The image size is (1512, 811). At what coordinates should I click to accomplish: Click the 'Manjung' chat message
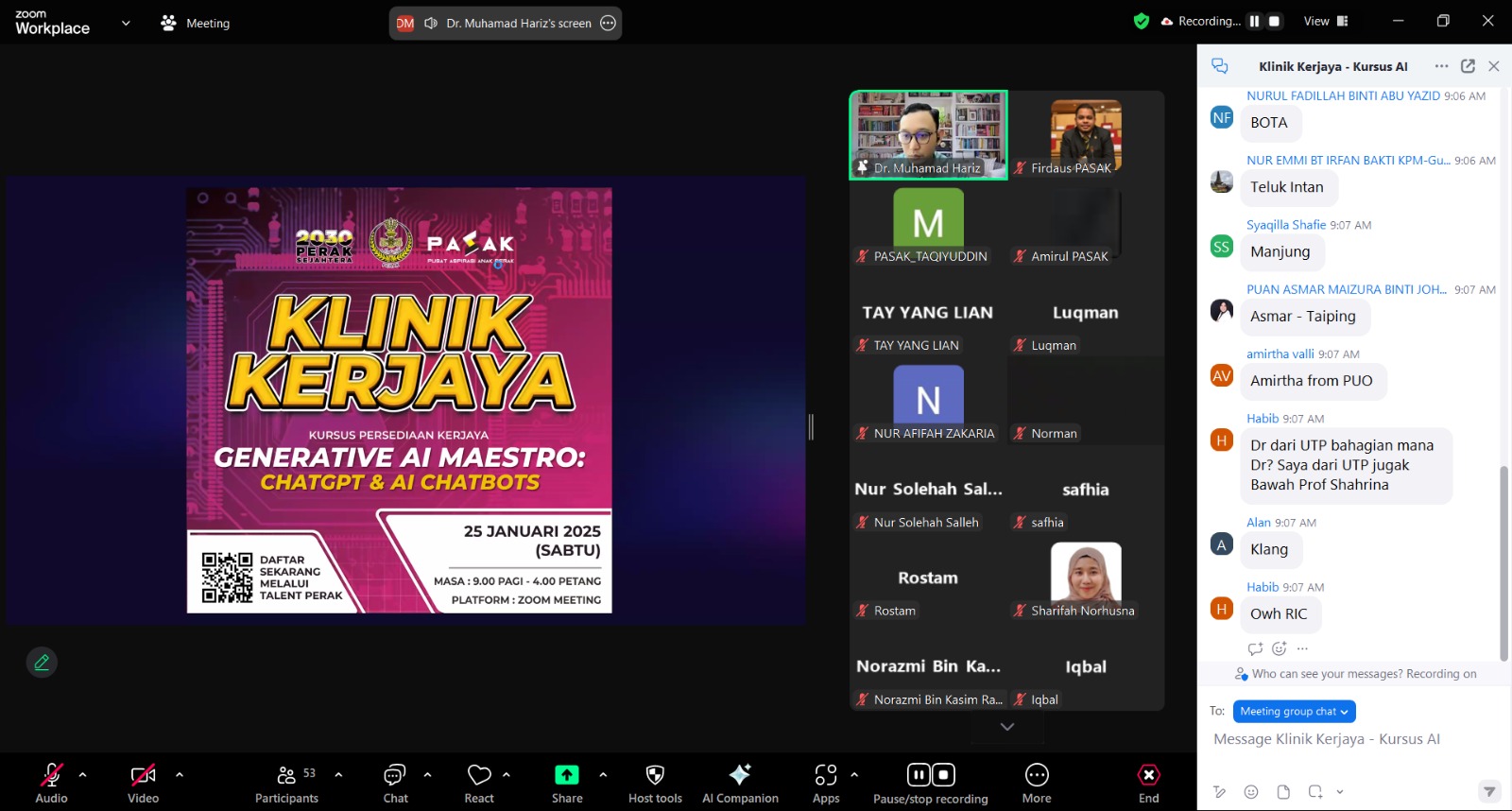(1280, 252)
